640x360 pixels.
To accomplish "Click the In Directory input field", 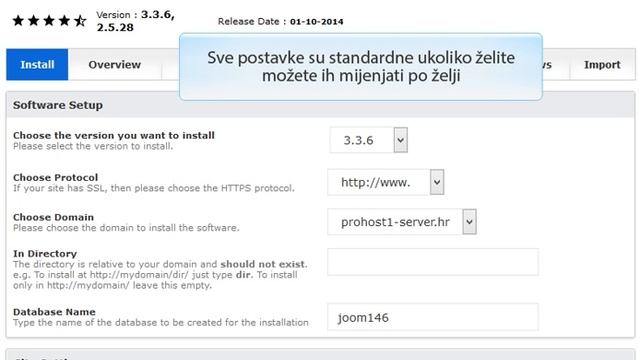I will coord(433,262).
